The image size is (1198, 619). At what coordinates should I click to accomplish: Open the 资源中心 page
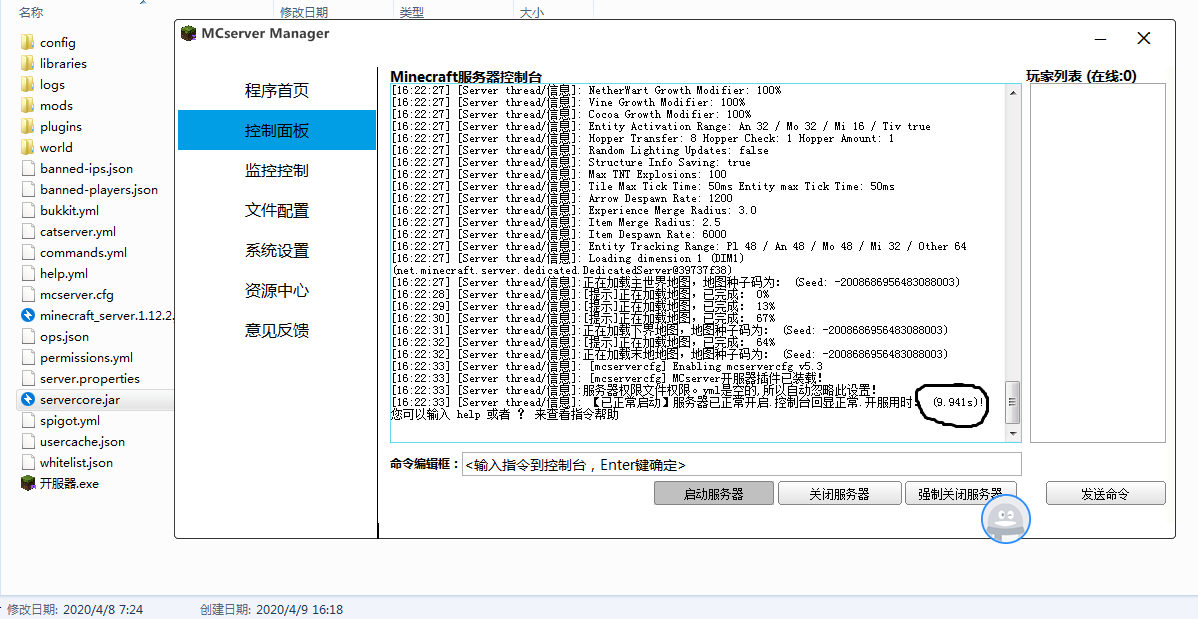pyautogui.click(x=277, y=290)
